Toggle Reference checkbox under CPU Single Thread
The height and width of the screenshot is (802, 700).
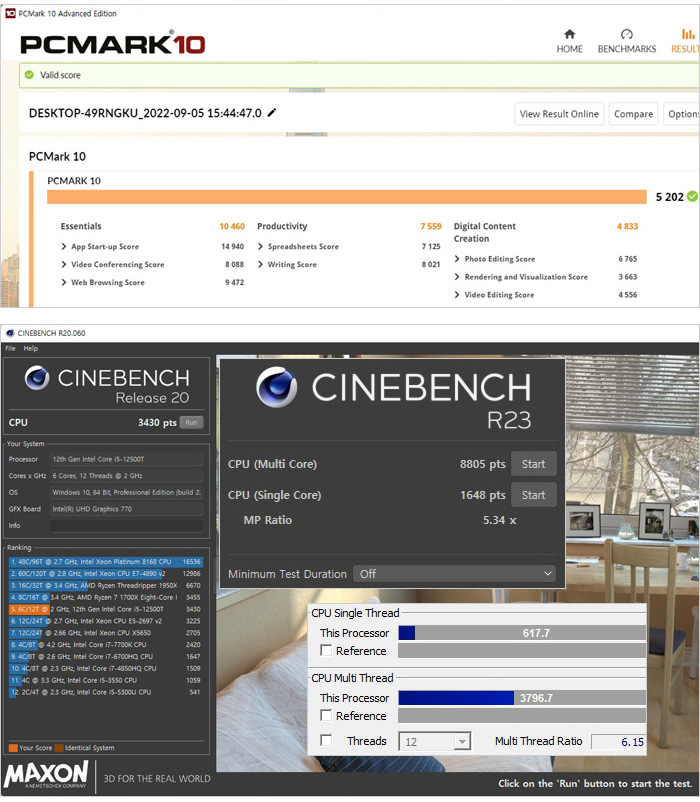[326, 650]
